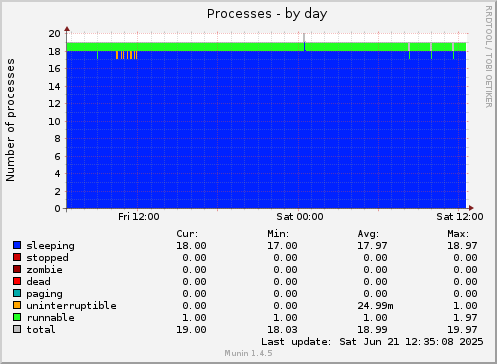Click sleeping minimum value 17.00
This screenshot has height=364, width=497.
282,246
